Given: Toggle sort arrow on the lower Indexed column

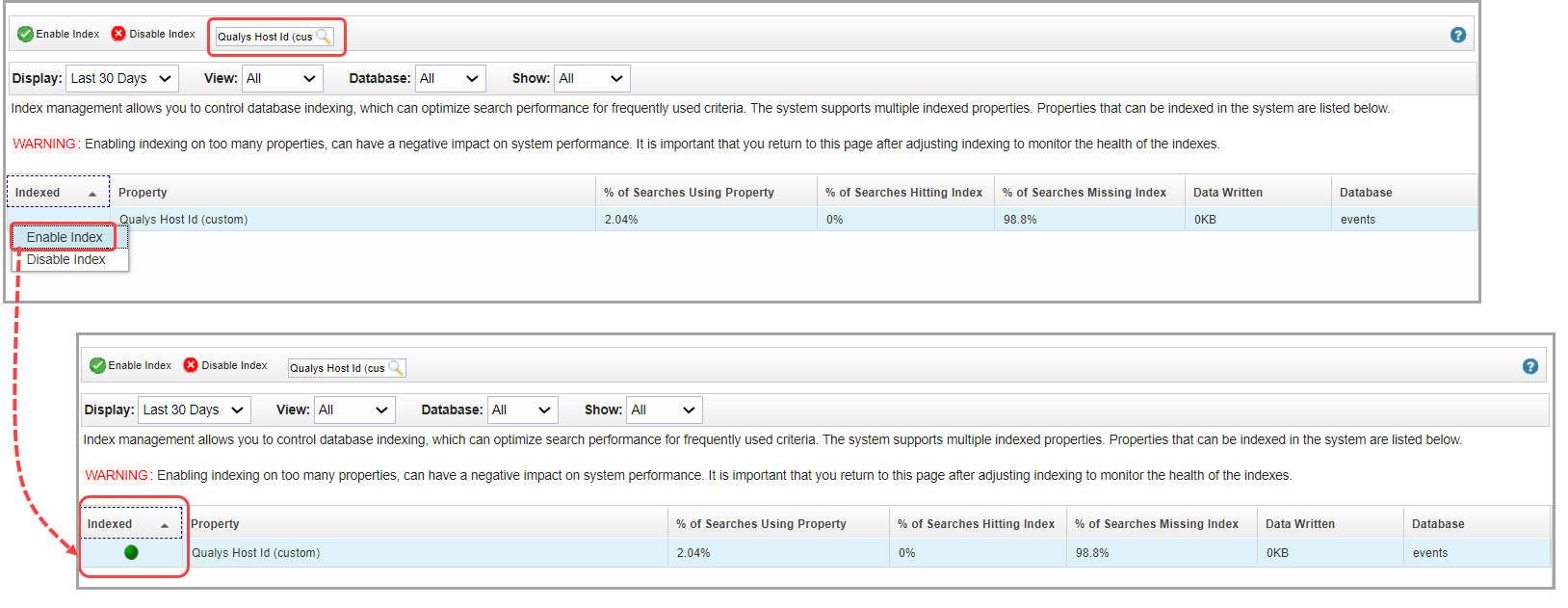Looking at the screenshot, I should click(165, 525).
